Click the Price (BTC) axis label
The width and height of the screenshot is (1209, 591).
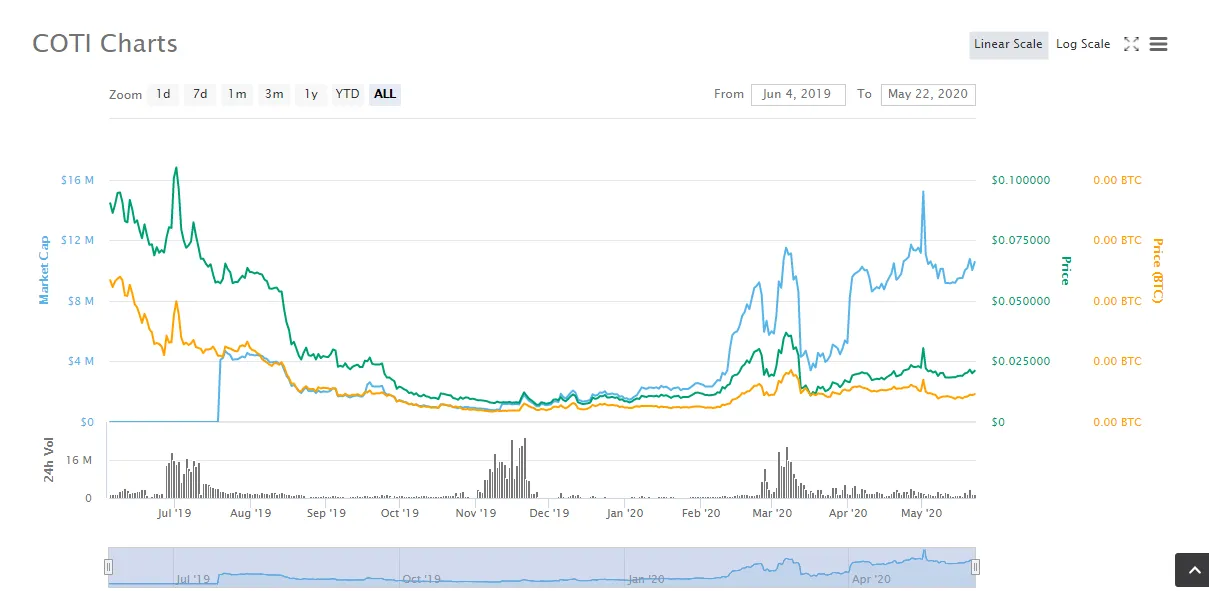point(1158,270)
